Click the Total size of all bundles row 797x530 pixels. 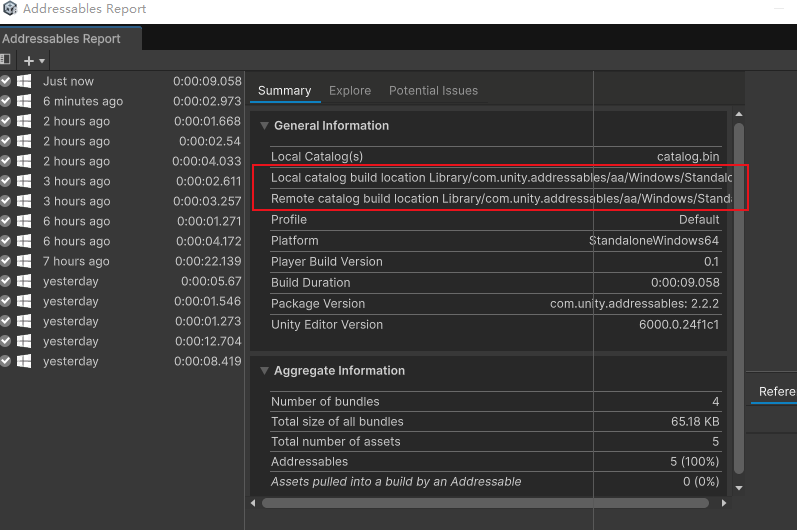(x=496, y=421)
